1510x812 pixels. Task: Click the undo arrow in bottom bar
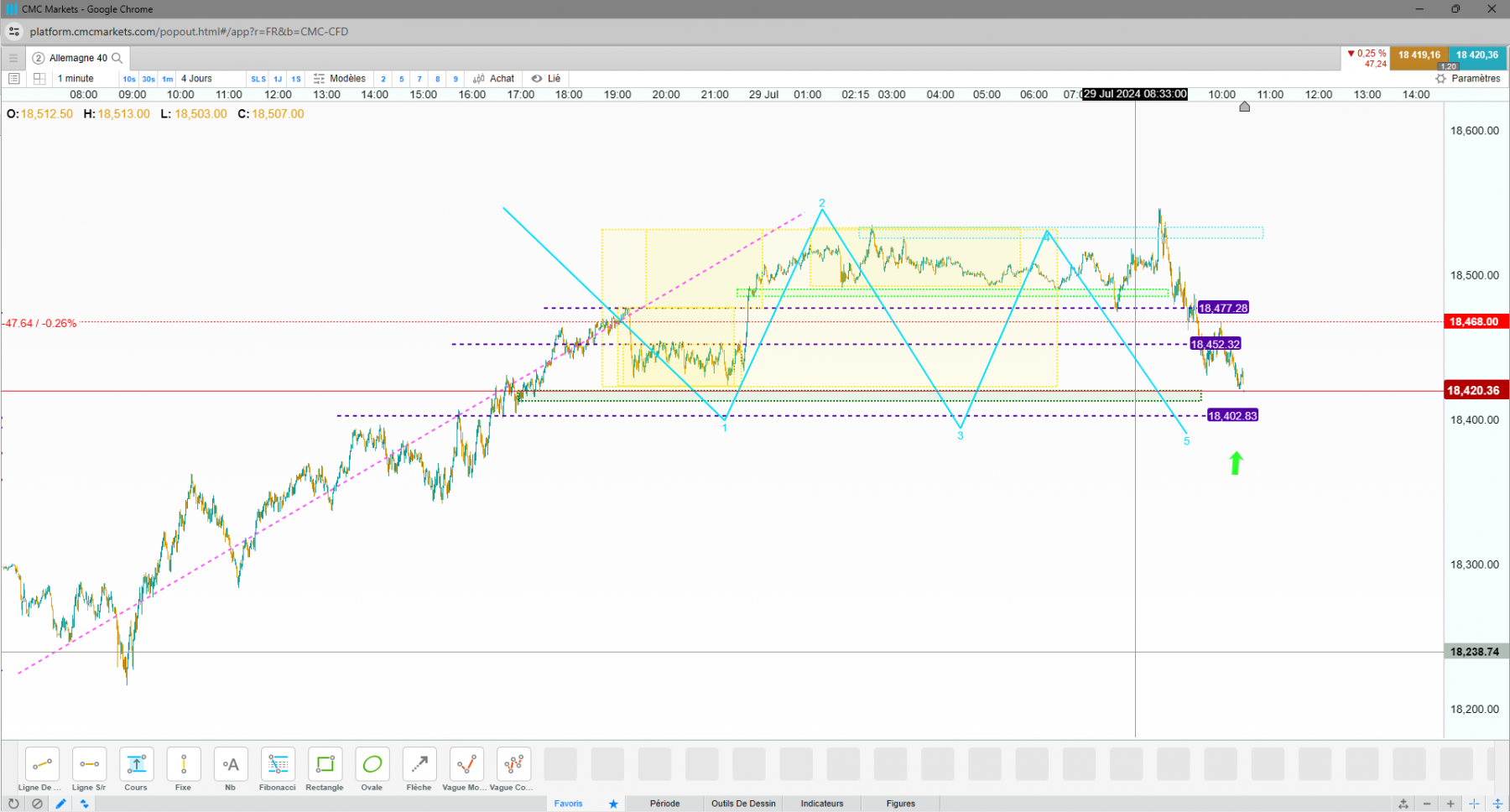[13, 804]
